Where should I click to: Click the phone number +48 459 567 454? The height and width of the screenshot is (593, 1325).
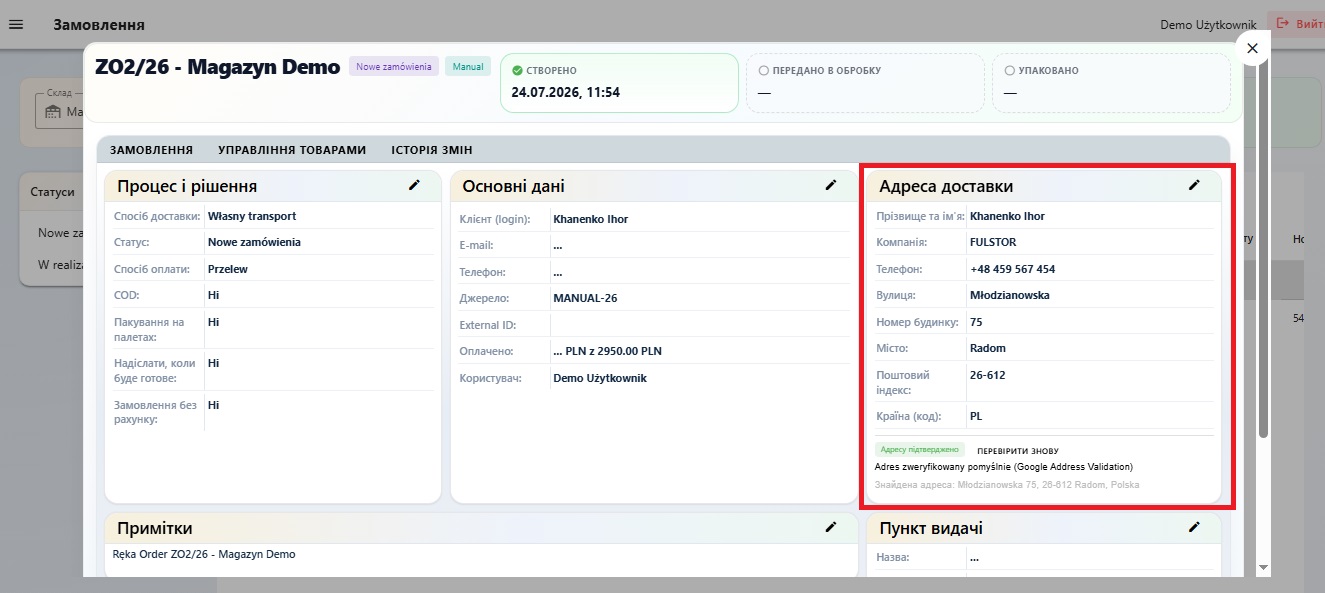[x=1012, y=269]
